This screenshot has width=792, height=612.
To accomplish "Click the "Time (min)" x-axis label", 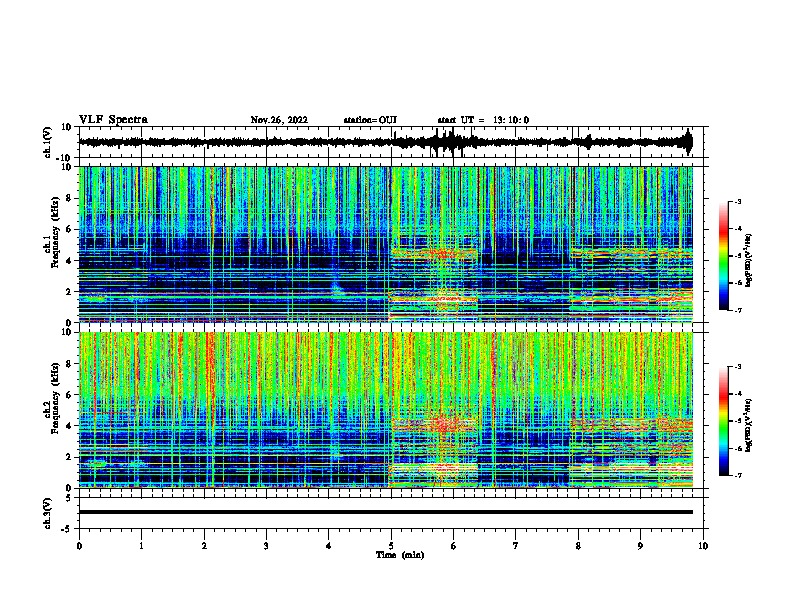I will click(400, 555).
